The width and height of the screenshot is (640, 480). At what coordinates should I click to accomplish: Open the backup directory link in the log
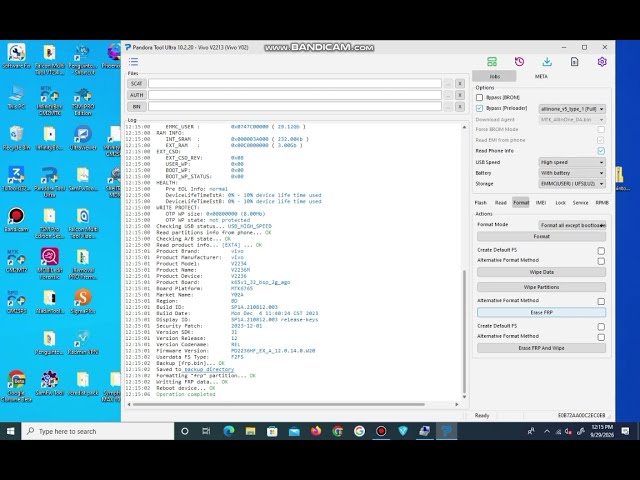209,369
